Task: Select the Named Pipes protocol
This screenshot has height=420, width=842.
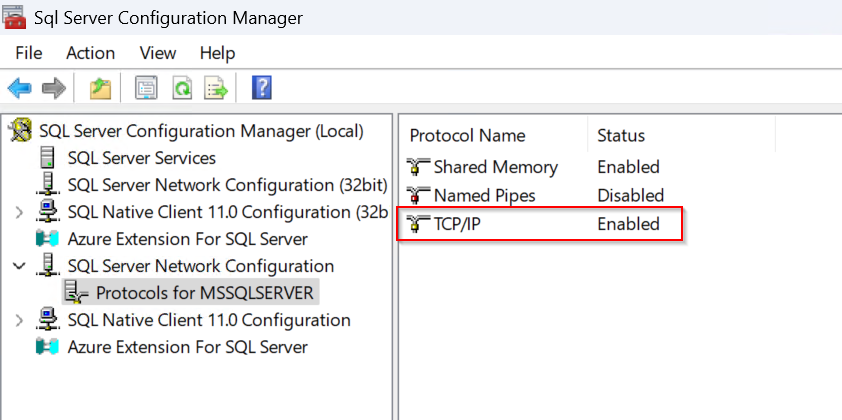Action: tap(484, 195)
